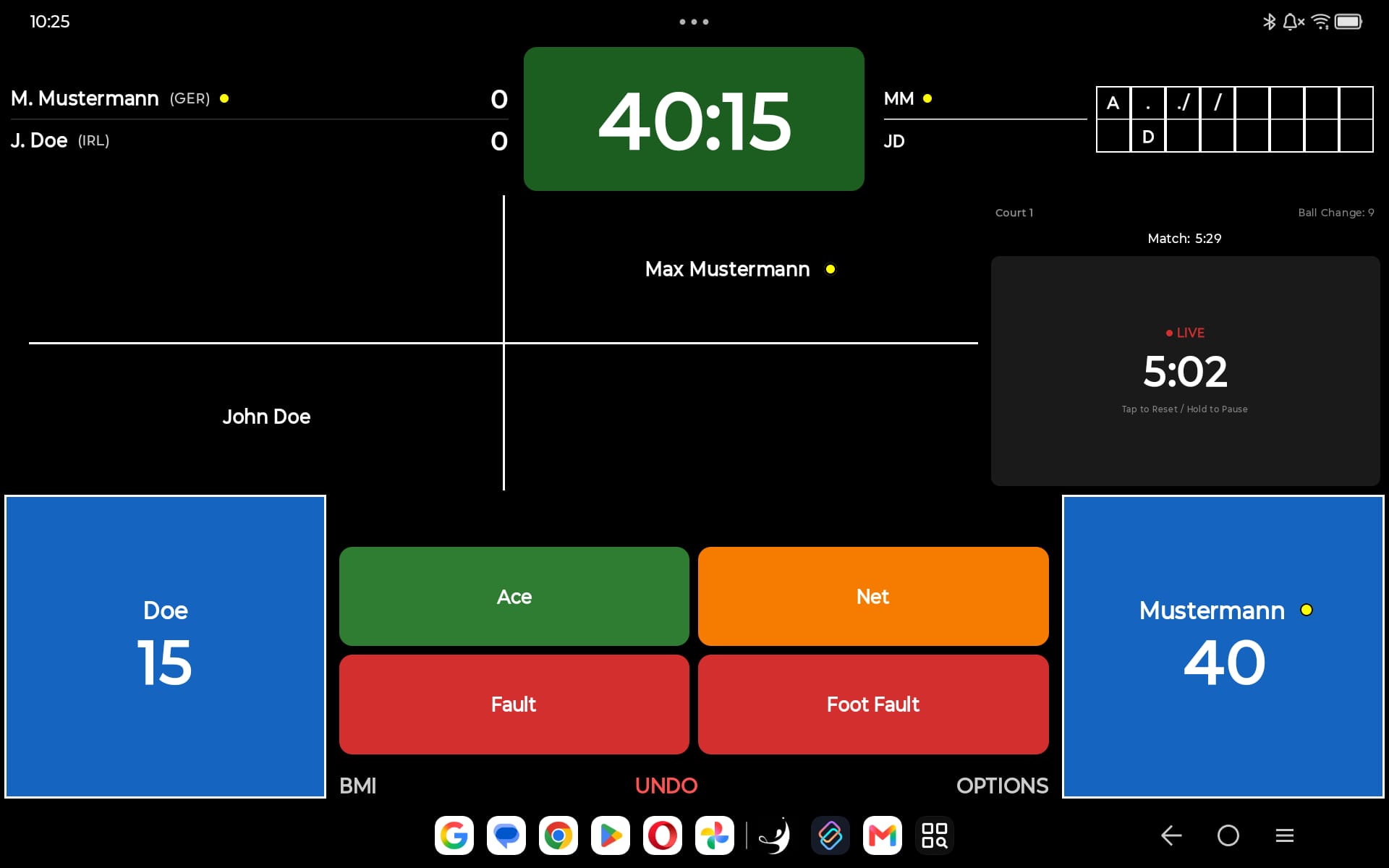Tap the Match: 5:29 duration label
Viewport: 1389px width, 868px height.
[x=1184, y=239]
